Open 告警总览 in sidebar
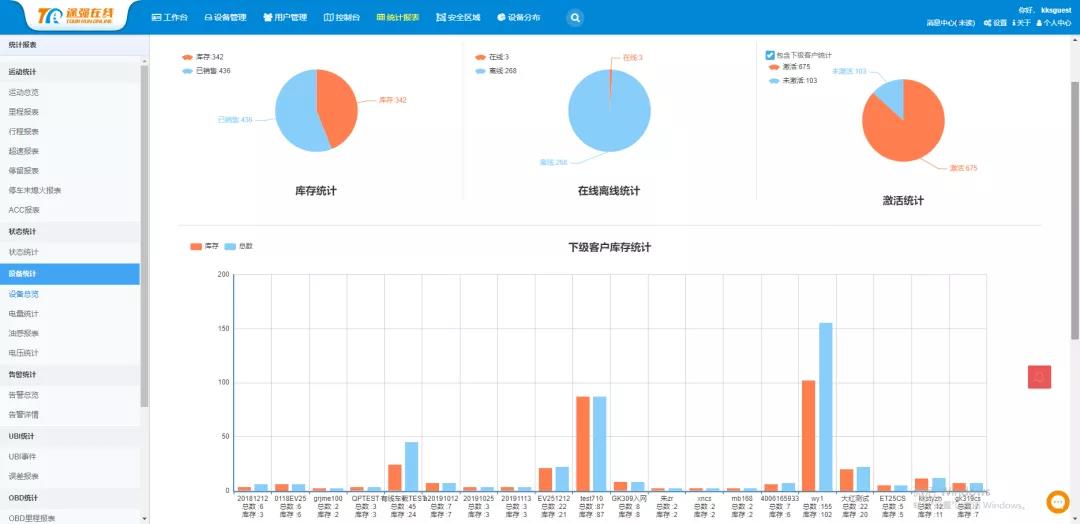Screen dimensions: 1080x524 (23, 395)
